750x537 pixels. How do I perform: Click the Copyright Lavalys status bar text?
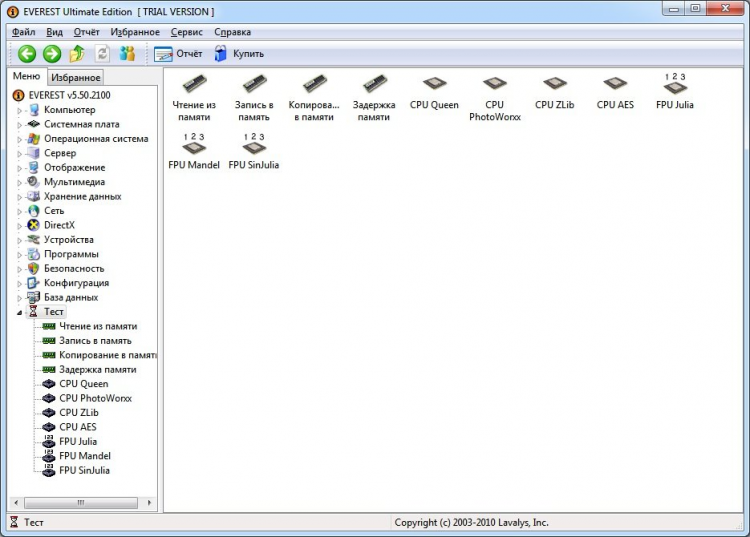pyautogui.click(x=471, y=523)
